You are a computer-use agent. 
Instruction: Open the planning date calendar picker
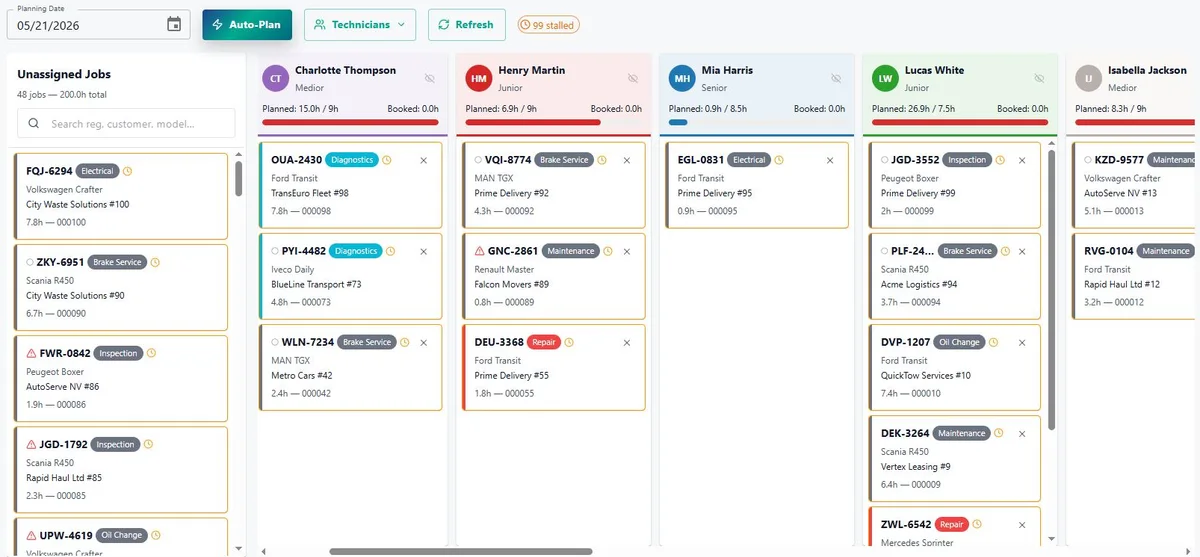tap(174, 25)
